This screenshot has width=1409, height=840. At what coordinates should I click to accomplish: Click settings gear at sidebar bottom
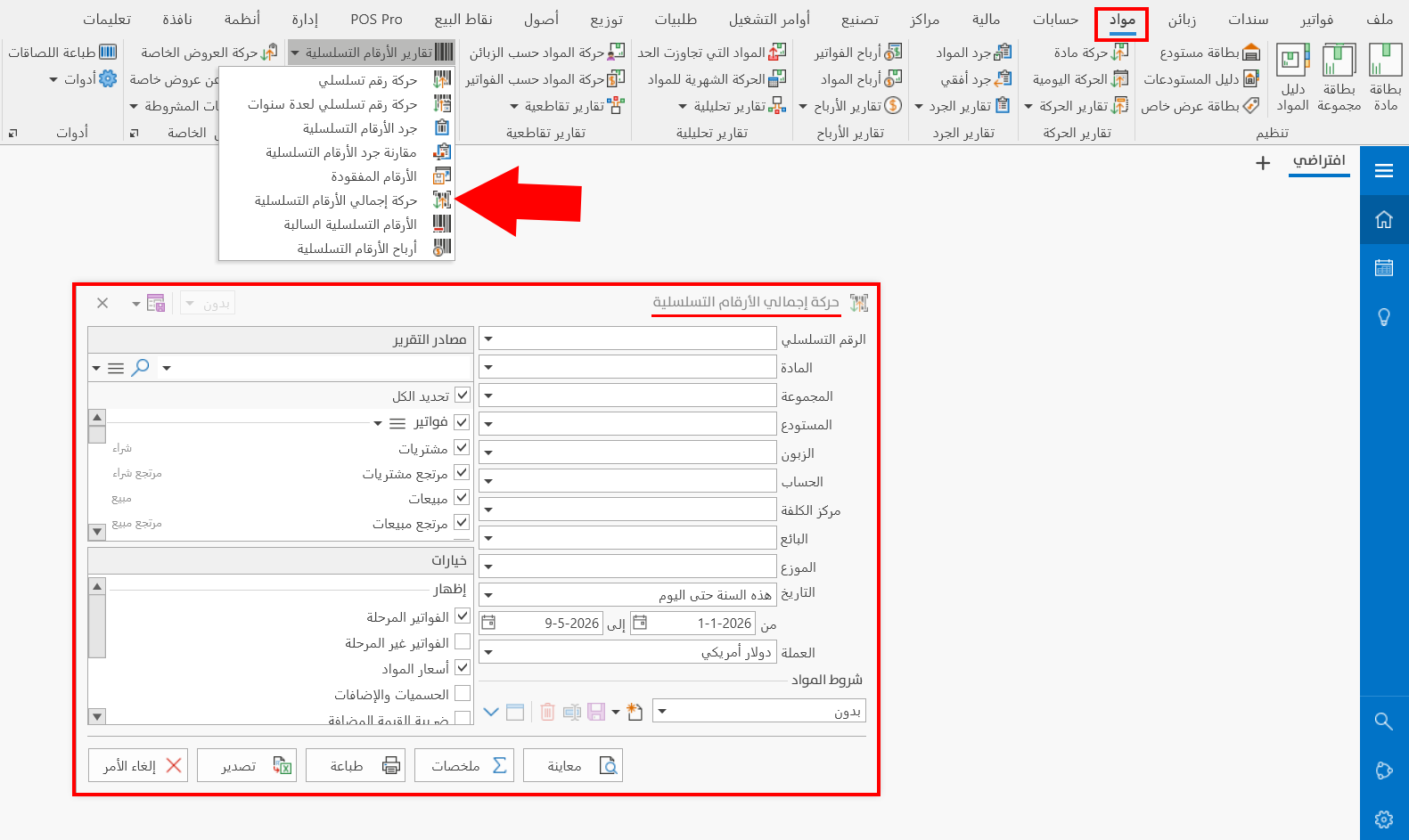1384,819
